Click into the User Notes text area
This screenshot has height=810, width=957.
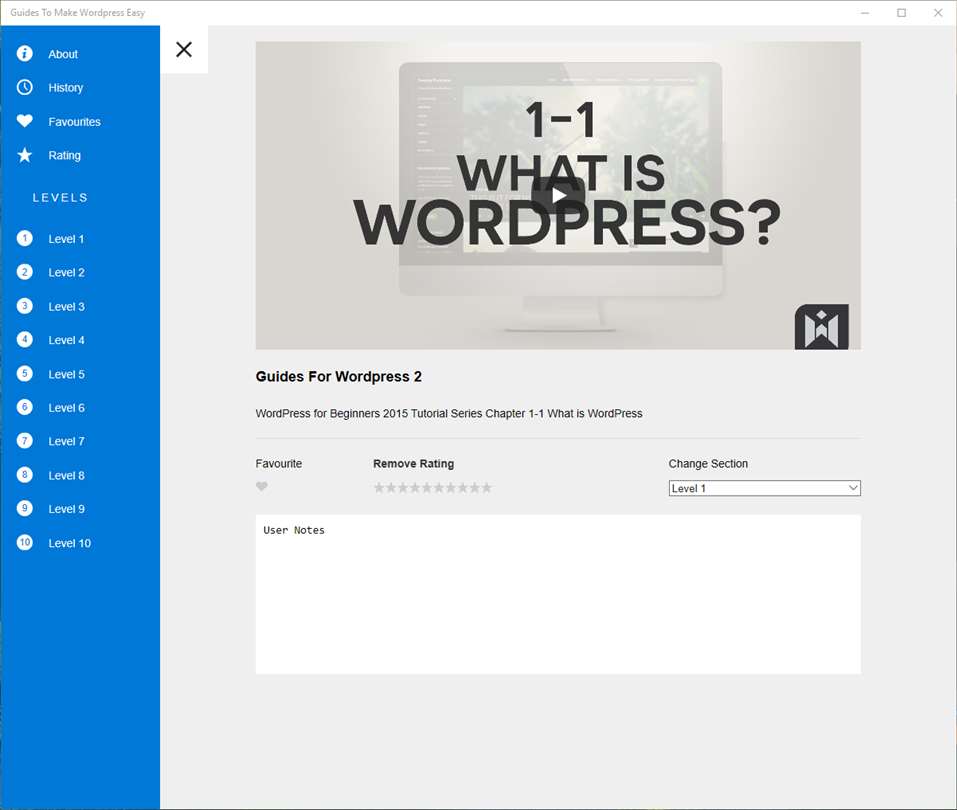(x=558, y=595)
